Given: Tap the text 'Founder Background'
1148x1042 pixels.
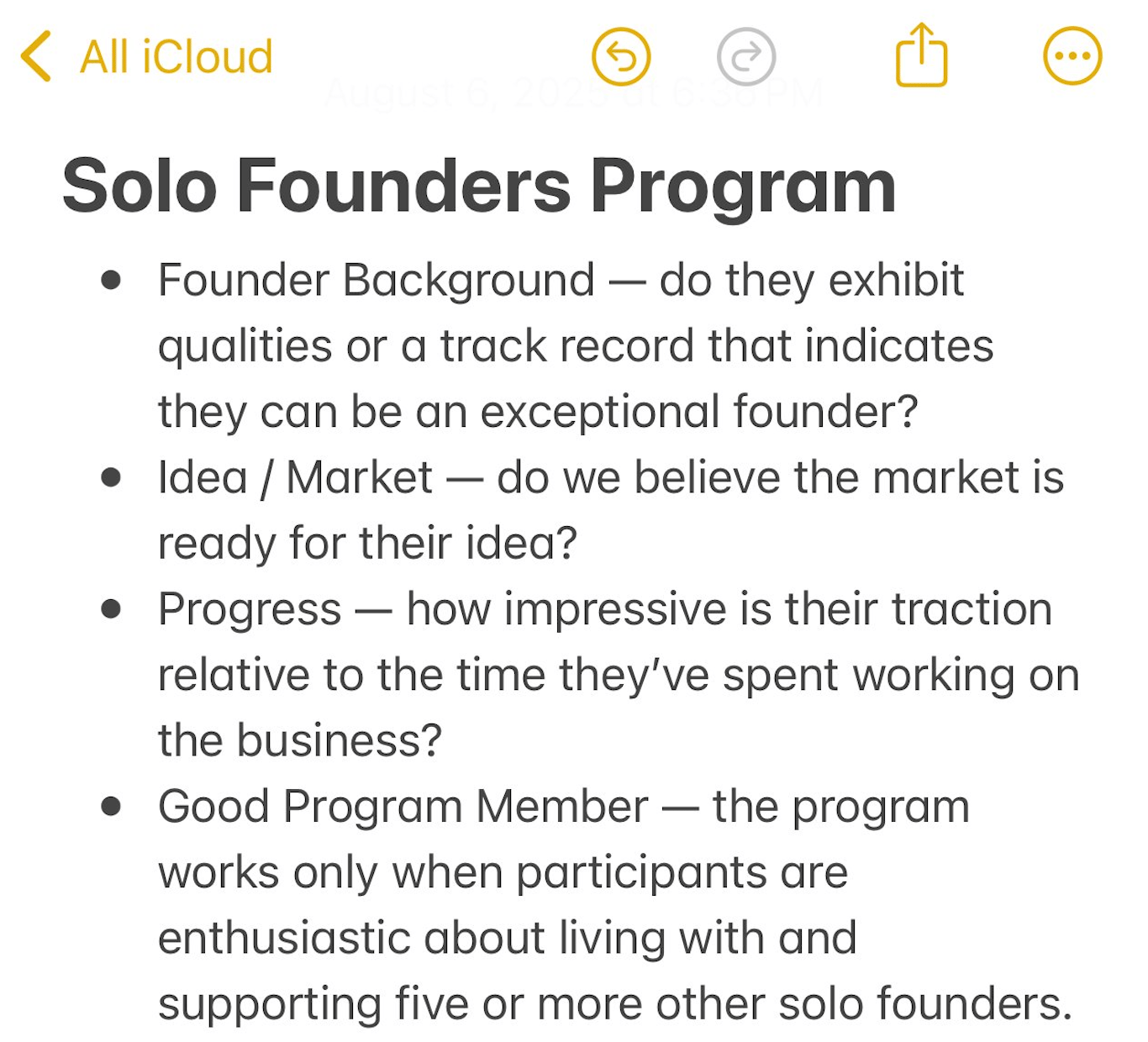Looking at the screenshot, I should point(377,281).
